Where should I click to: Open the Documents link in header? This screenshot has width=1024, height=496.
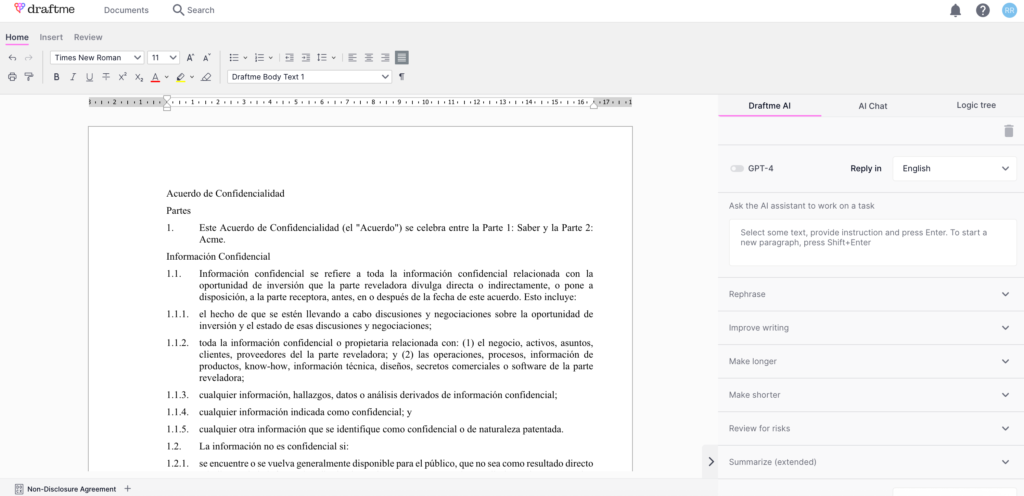tap(126, 10)
